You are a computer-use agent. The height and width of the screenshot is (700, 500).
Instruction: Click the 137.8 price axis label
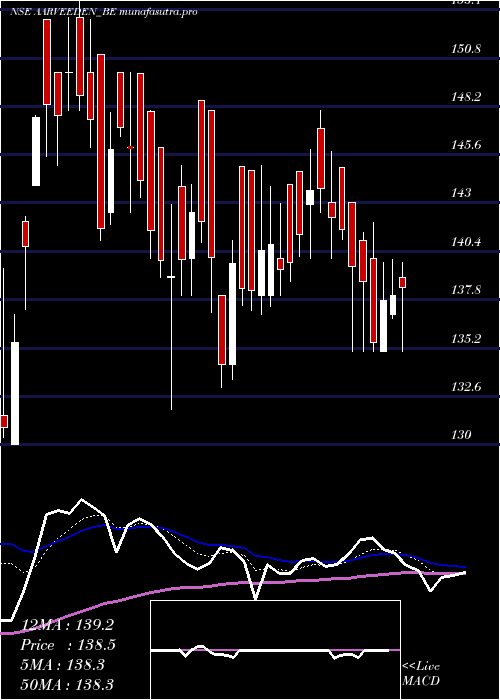pos(466,290)
